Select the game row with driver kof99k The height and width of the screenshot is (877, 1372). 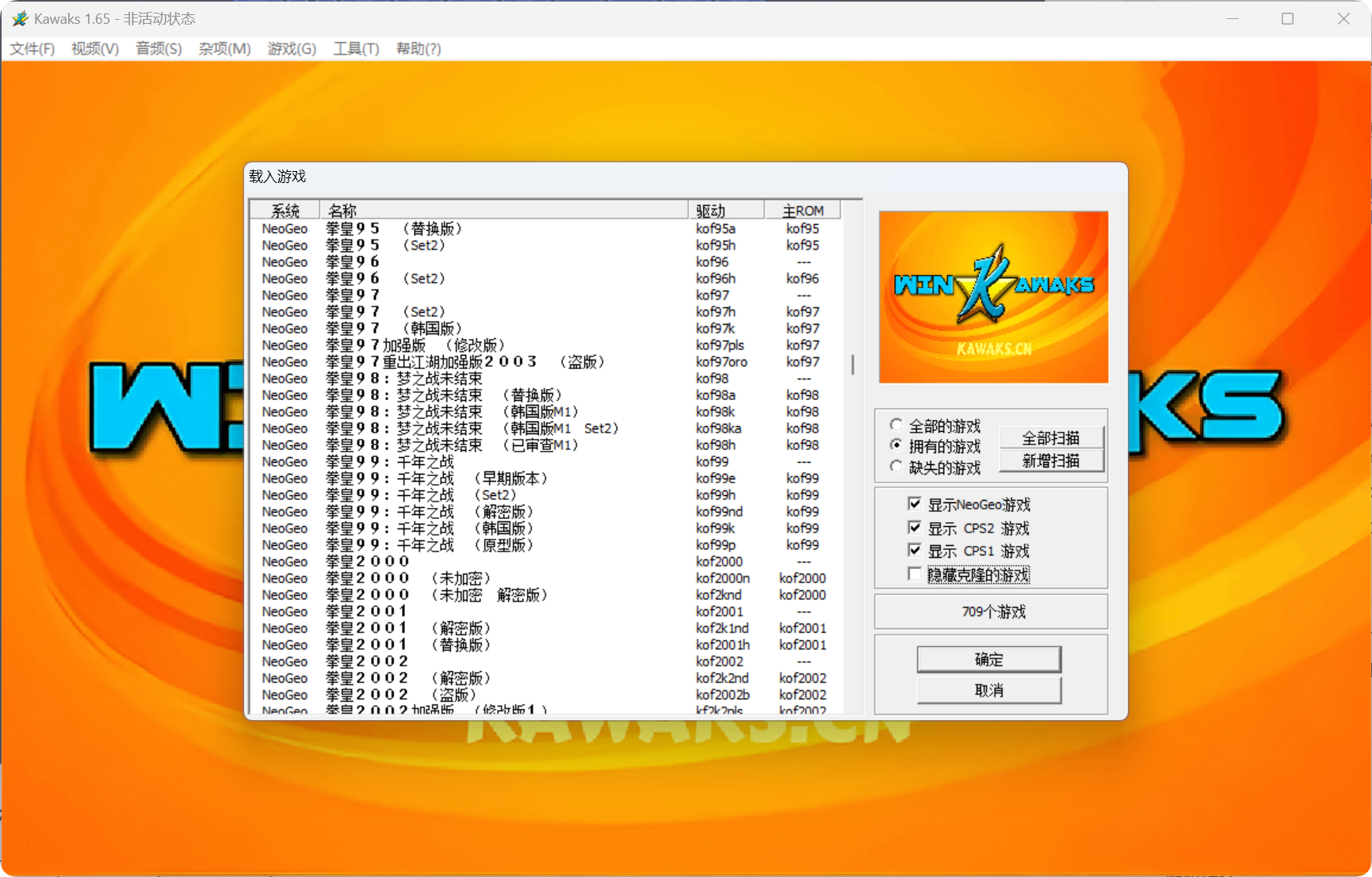pos(545,528)
